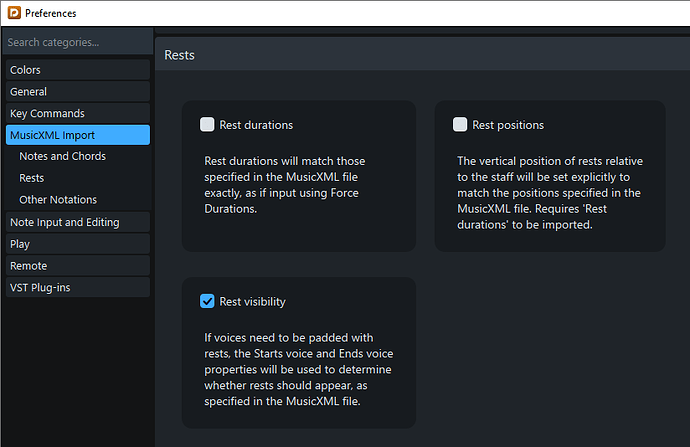Click the Rest durations label text

click(x=256, y=125)
